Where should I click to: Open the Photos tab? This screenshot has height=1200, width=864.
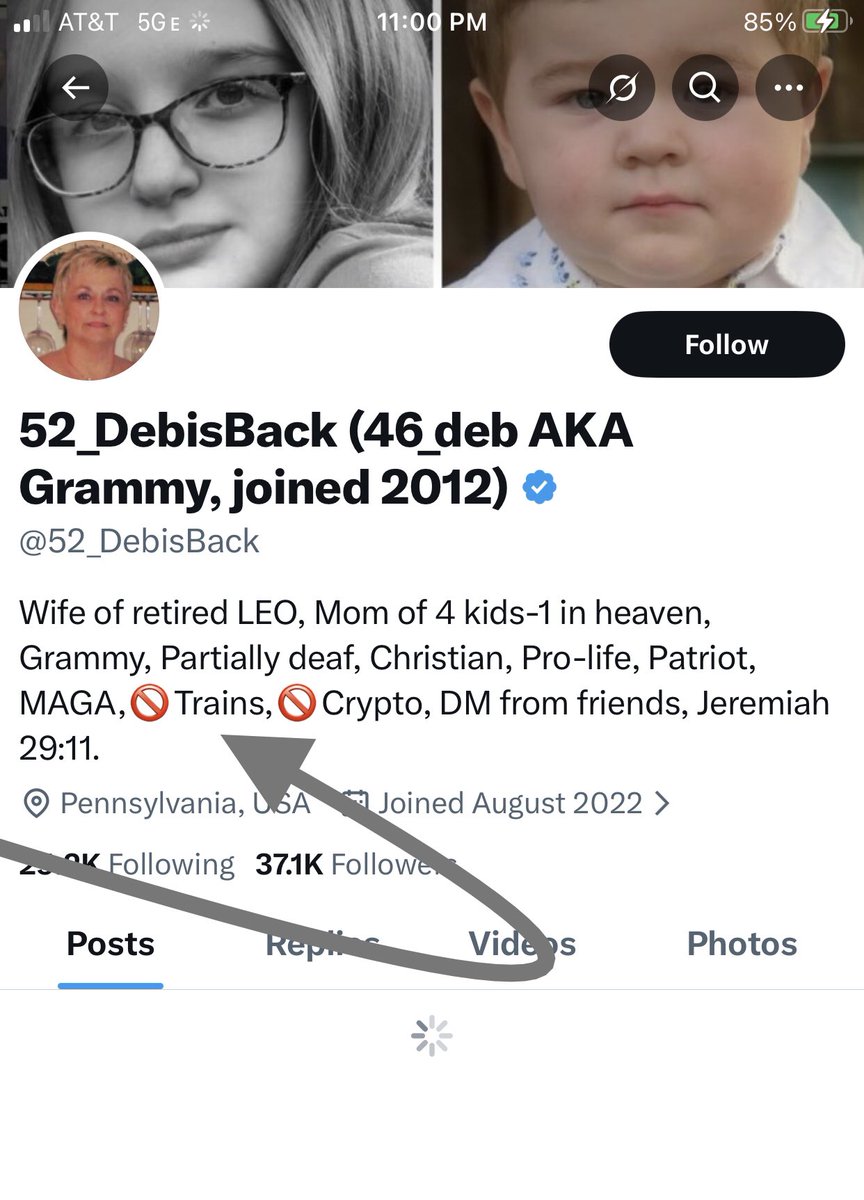(x=742, y=944)
